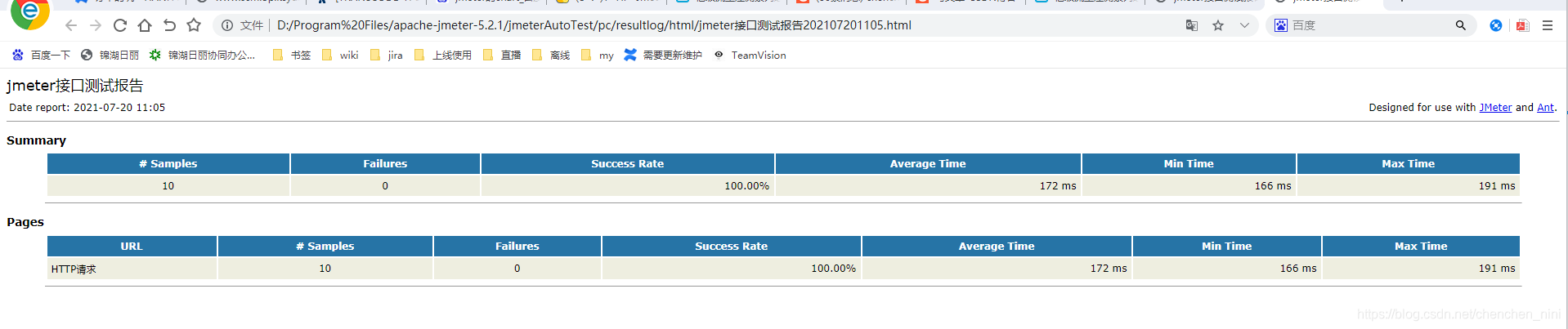The image size is (1568, 329).
Task: Click the Summary 100.00% success rate value
Action: [x=746, y=186]
